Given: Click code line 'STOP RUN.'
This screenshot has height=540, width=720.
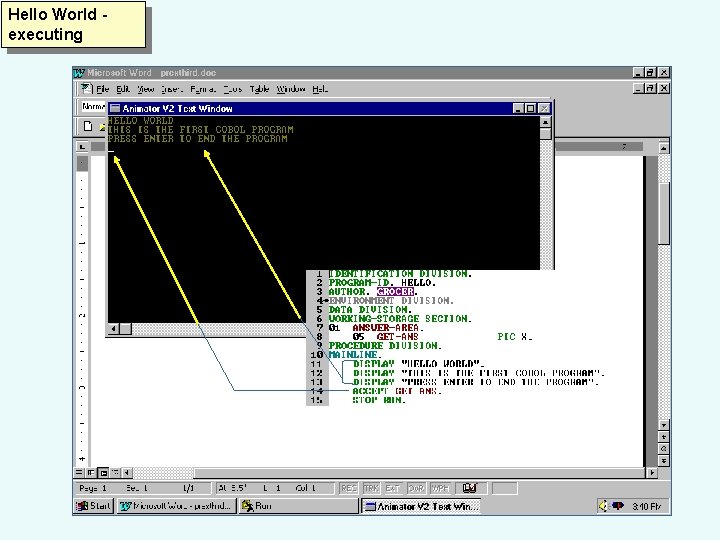Looking at the screenshot, I should click(x=379, y=400).
